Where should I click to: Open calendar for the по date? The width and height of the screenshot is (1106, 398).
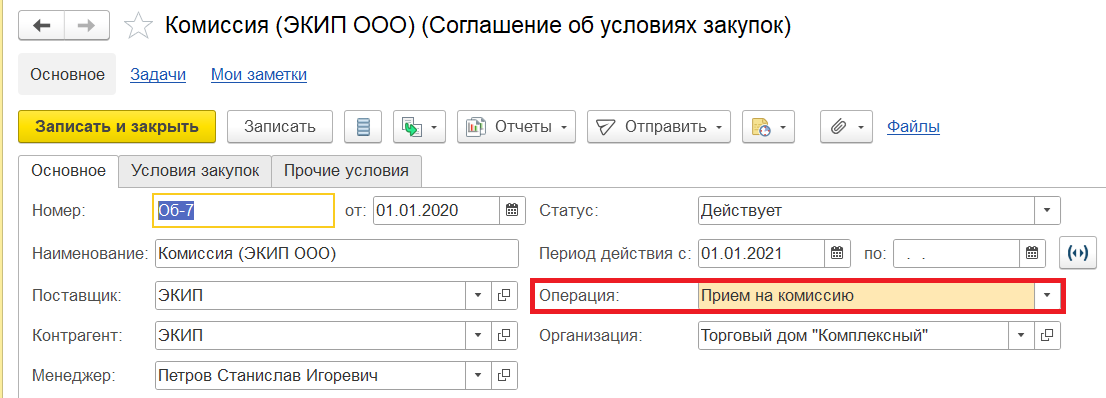tap(1032, 254)
